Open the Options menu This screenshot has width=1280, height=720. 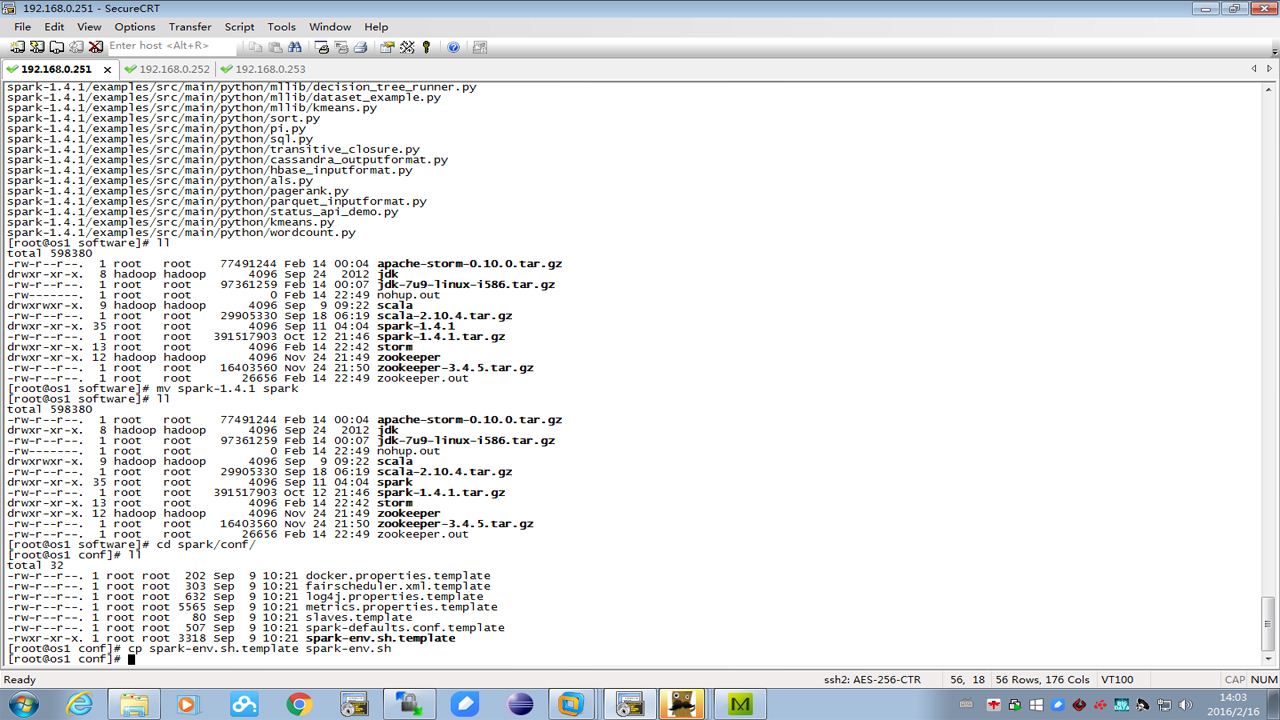pyautogui.click(x=135, y=27)
